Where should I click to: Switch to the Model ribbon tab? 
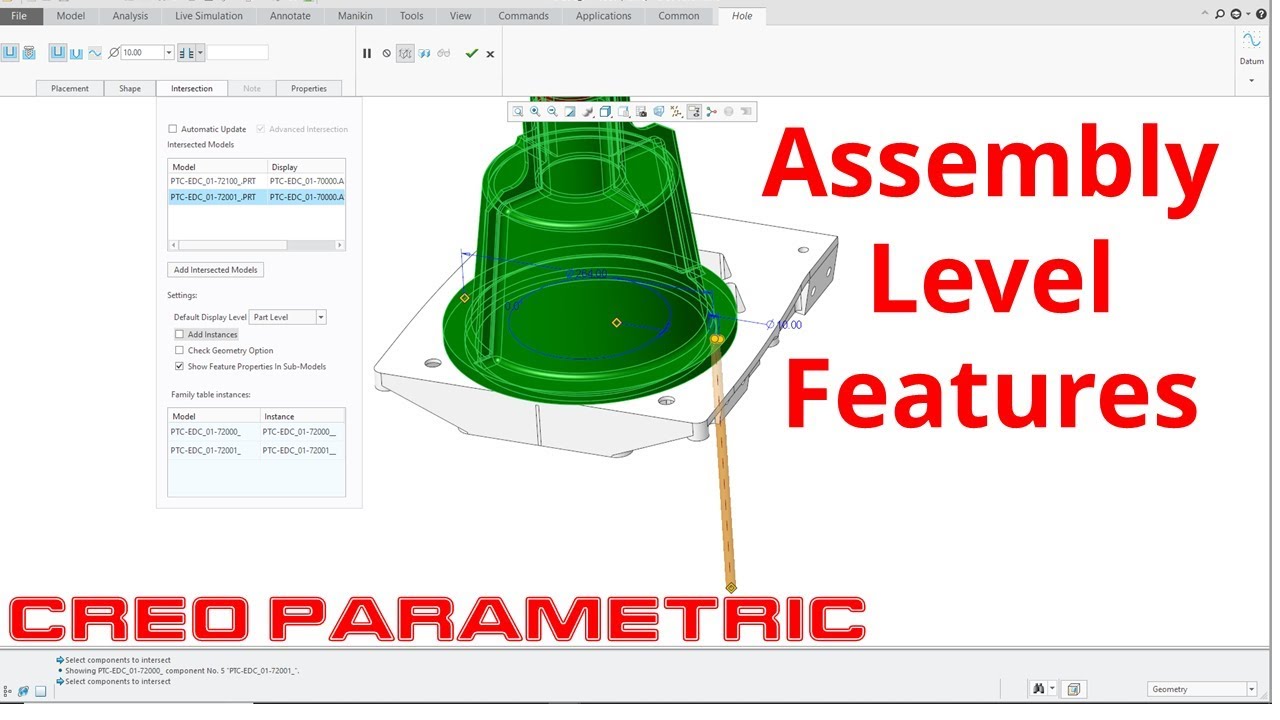(x=71, y=16)
